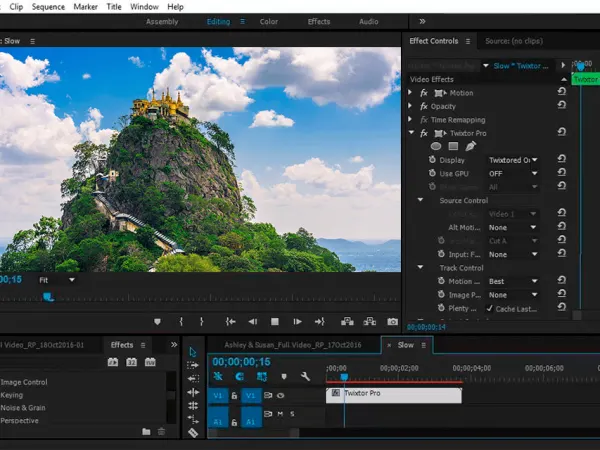Screen dimensions: 600x450
Task: Click the Export Frame camera icon
Action: point(393,321)
